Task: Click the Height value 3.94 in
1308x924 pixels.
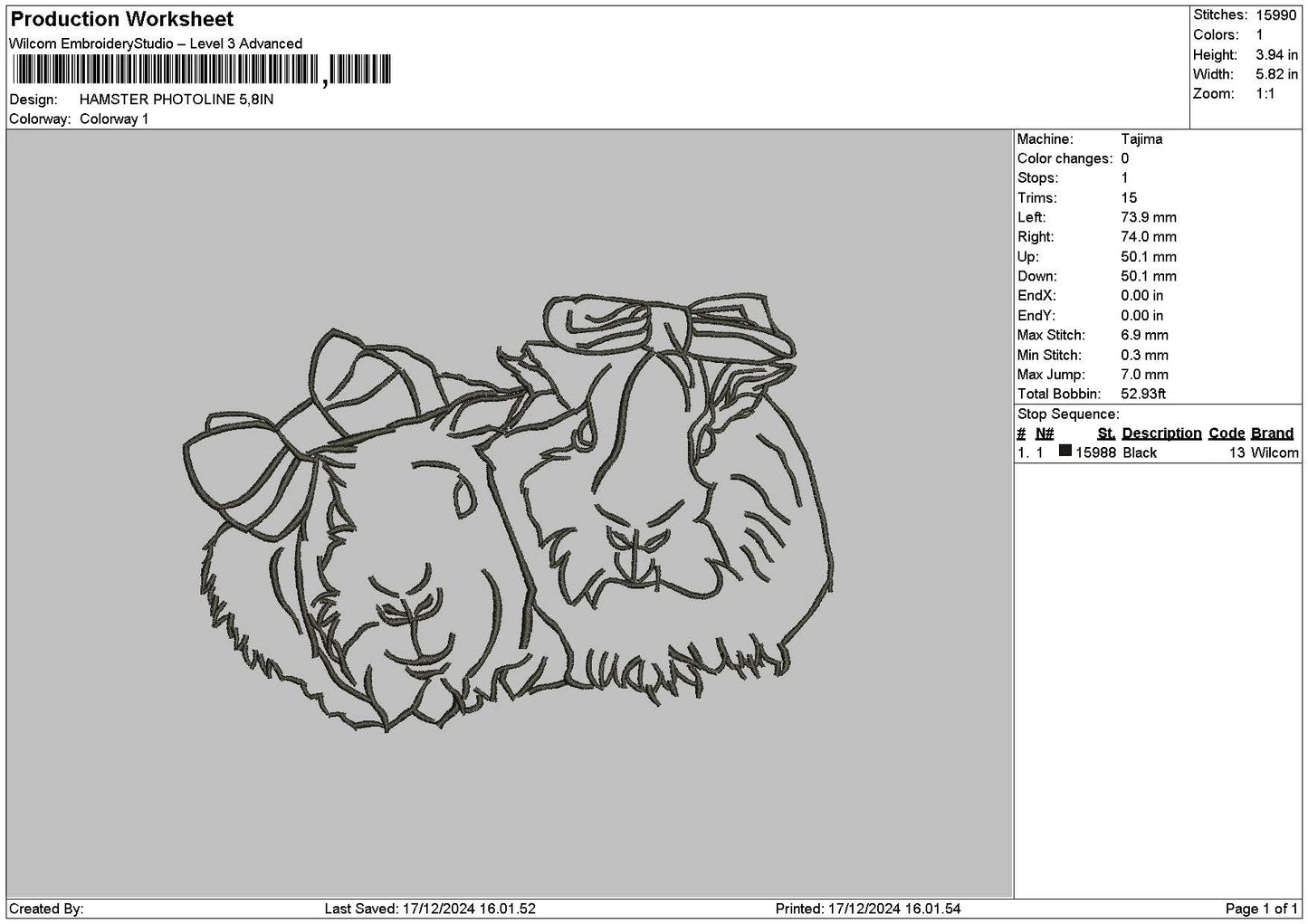Action: pos(1276,55)
